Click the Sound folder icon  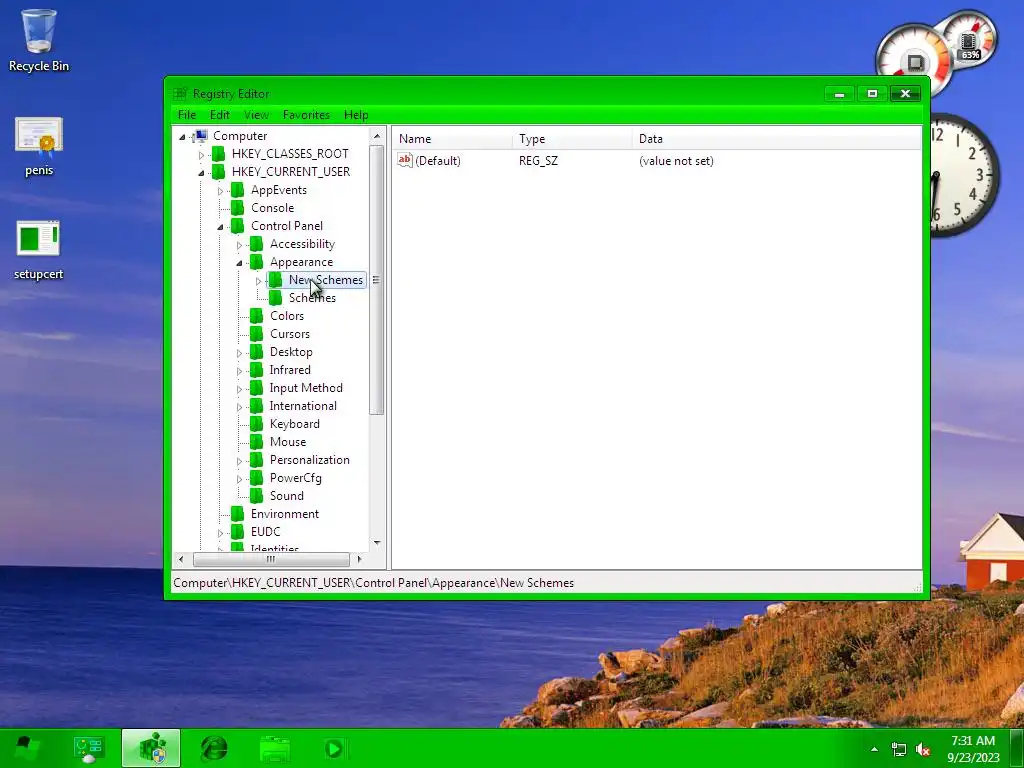pos(257,496)
